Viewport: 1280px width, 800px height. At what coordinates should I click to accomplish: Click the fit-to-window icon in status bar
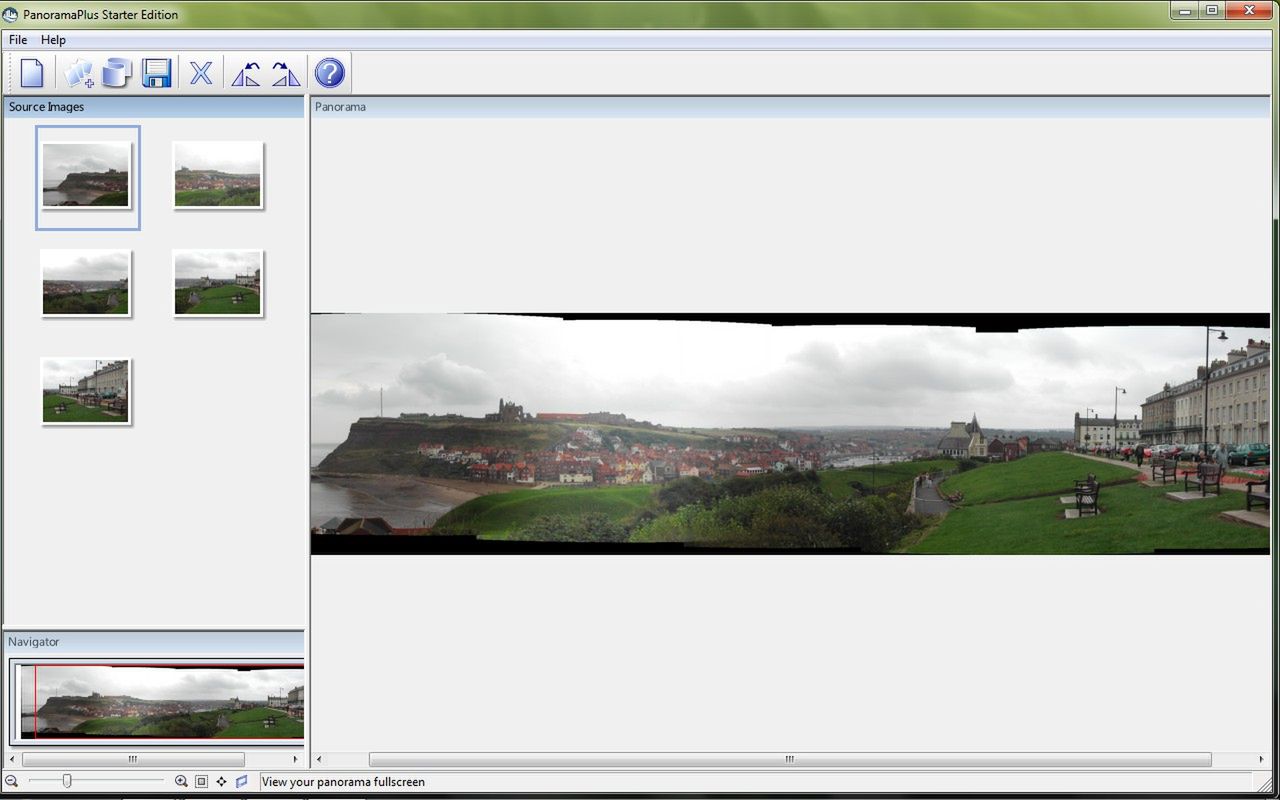click(x=201, y=781)
